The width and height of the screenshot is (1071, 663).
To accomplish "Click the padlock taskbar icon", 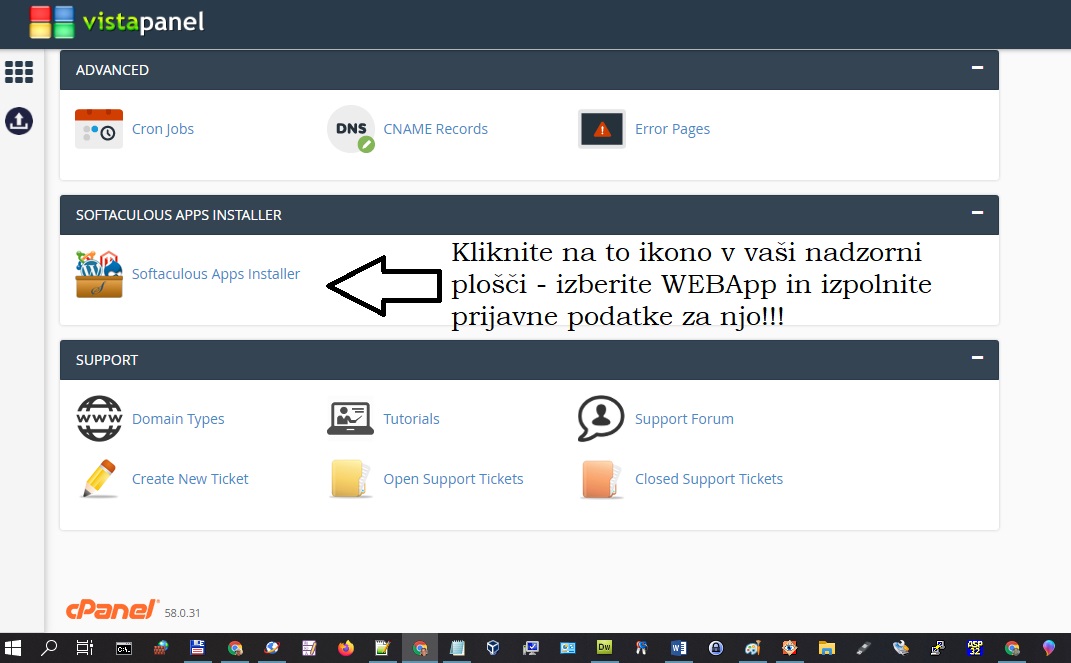I will click(715, 647).
